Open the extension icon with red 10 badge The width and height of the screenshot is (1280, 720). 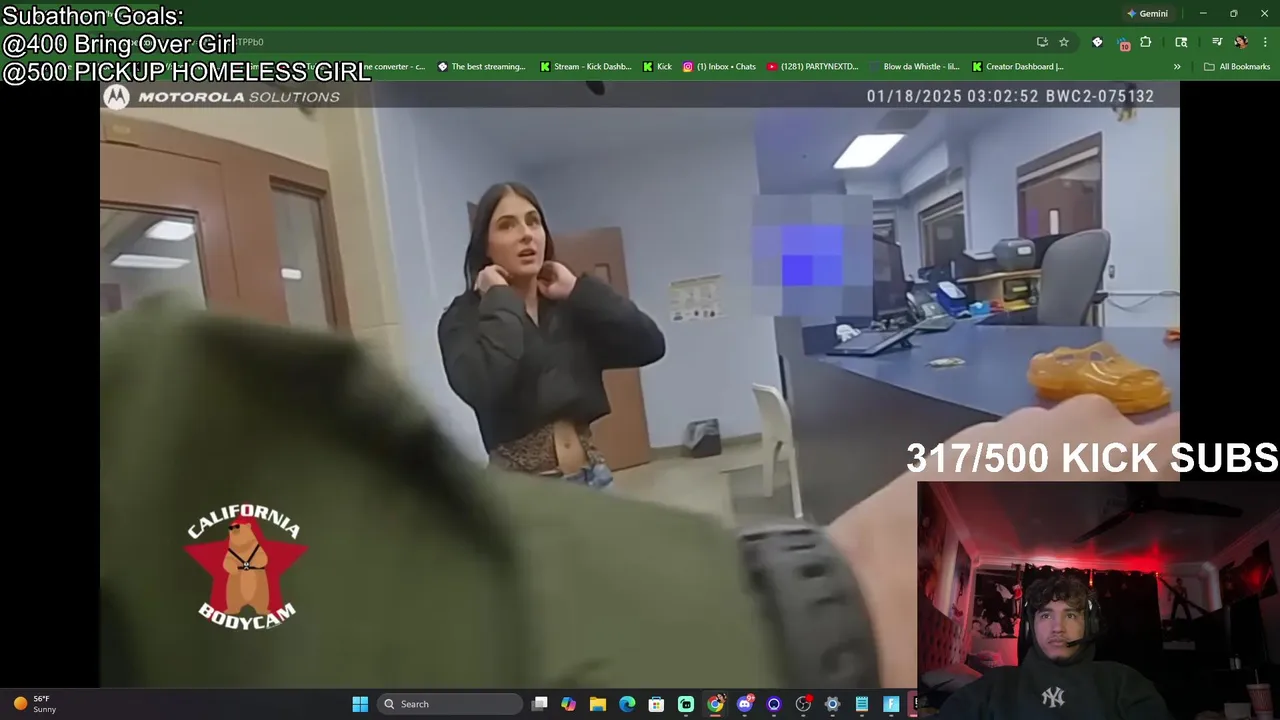click(x=1123, y=42)
